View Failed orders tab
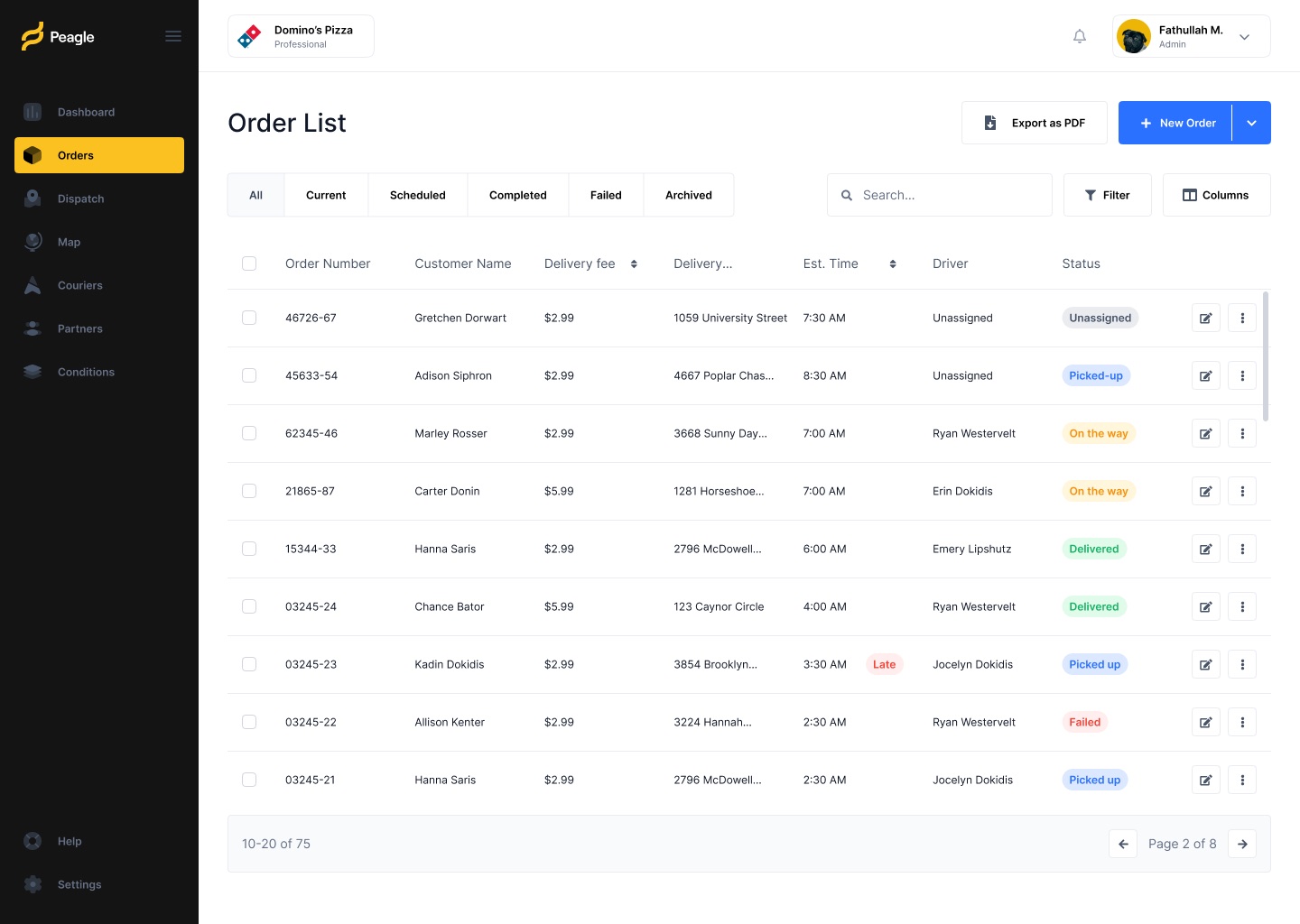Screen dimensions: 1300x924 click(x=606, y=195)
